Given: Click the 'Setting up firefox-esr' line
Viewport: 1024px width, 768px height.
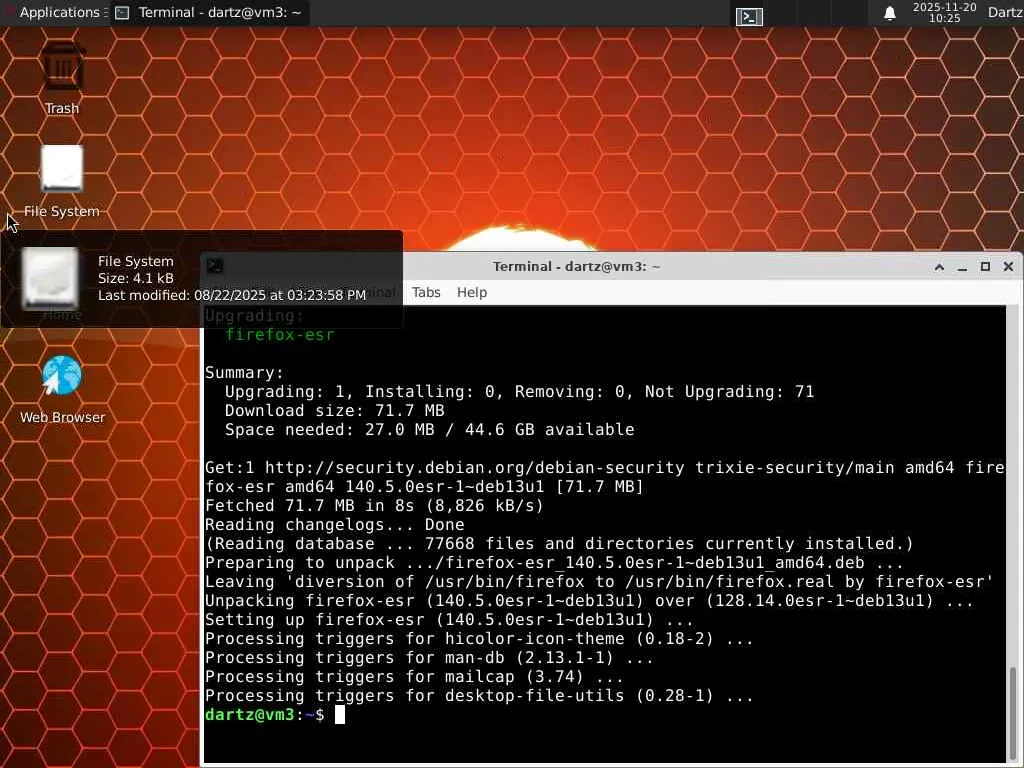Looking at the screenshot, I should [449, 619].
